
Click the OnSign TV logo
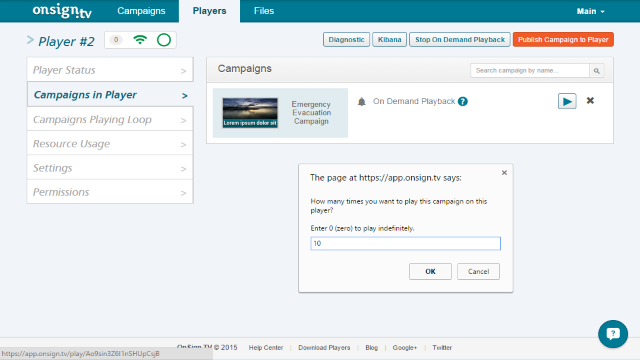click(x=62, y=11)
